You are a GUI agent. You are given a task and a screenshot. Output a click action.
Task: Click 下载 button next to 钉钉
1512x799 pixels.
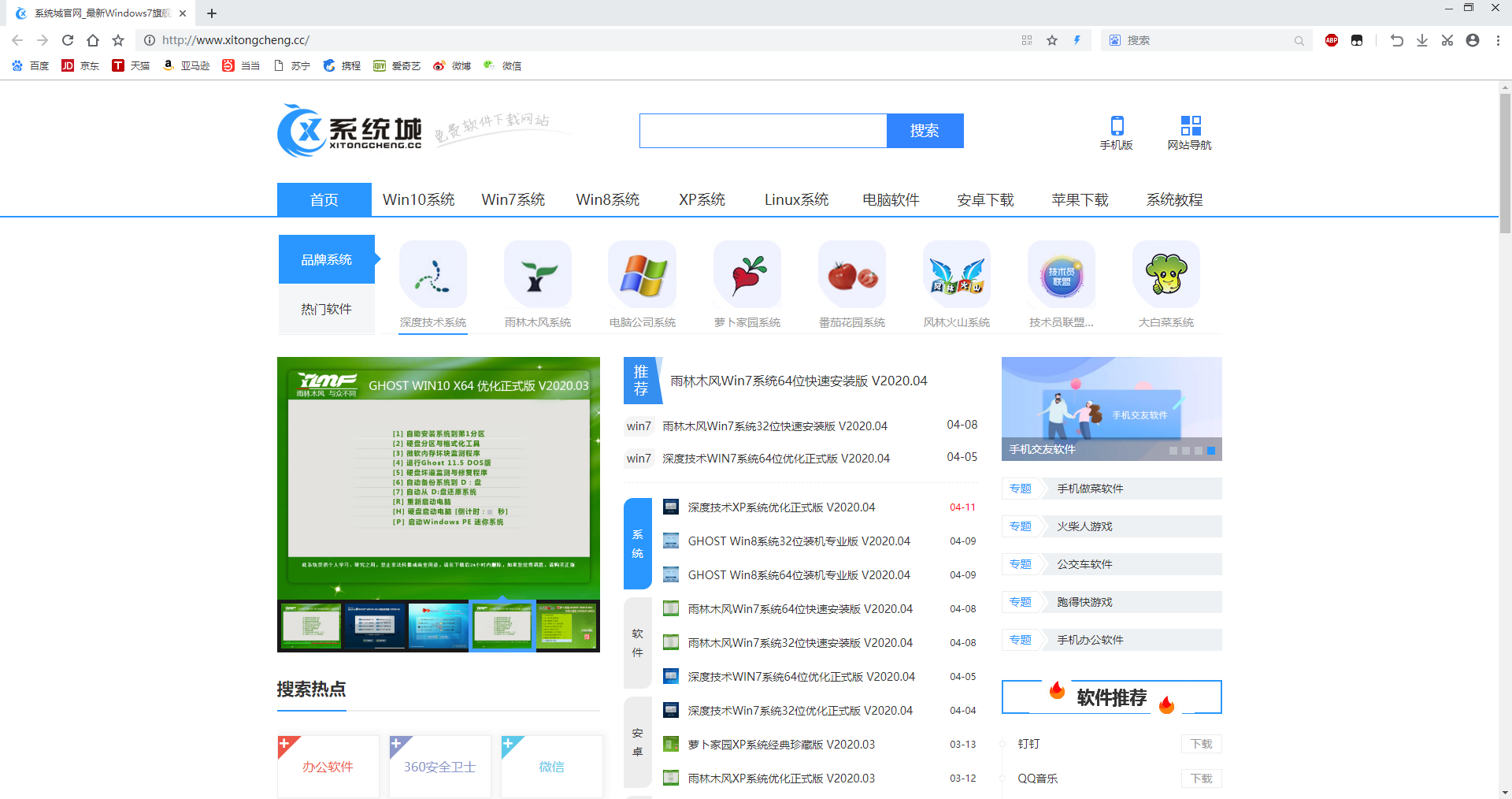coord(1202,744)
